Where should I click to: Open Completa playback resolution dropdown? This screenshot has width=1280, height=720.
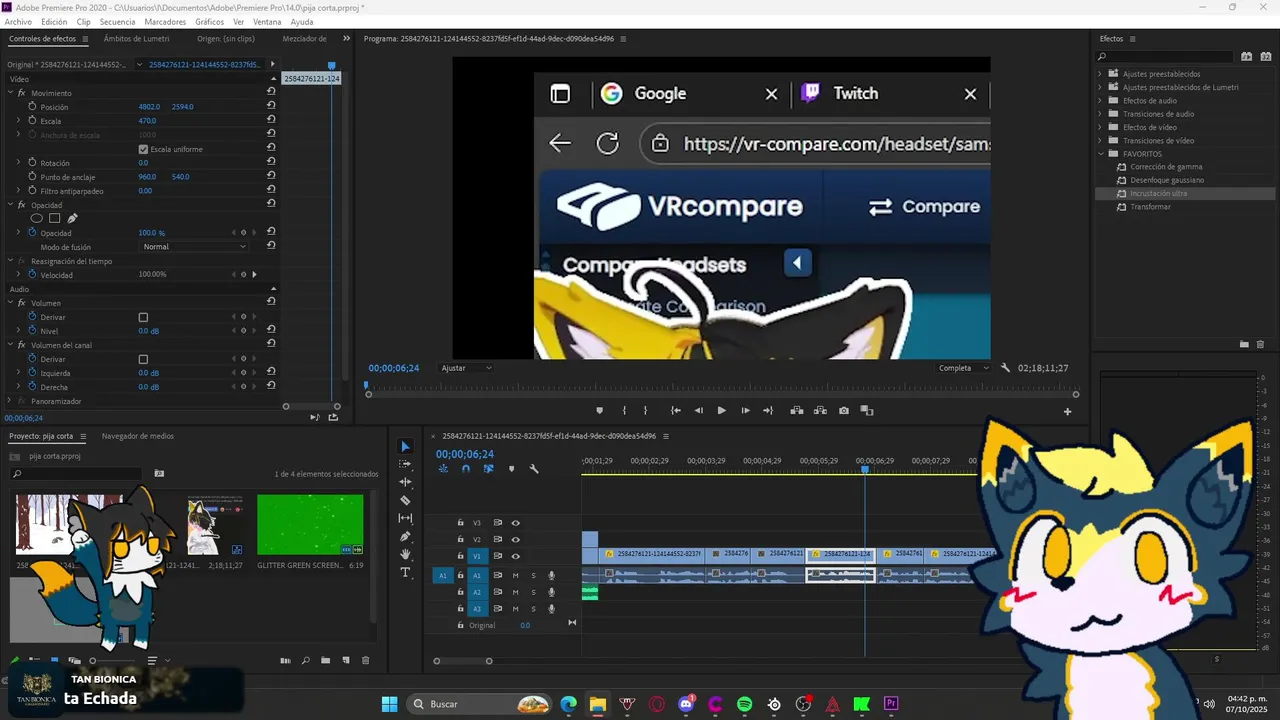click(961, 368)
